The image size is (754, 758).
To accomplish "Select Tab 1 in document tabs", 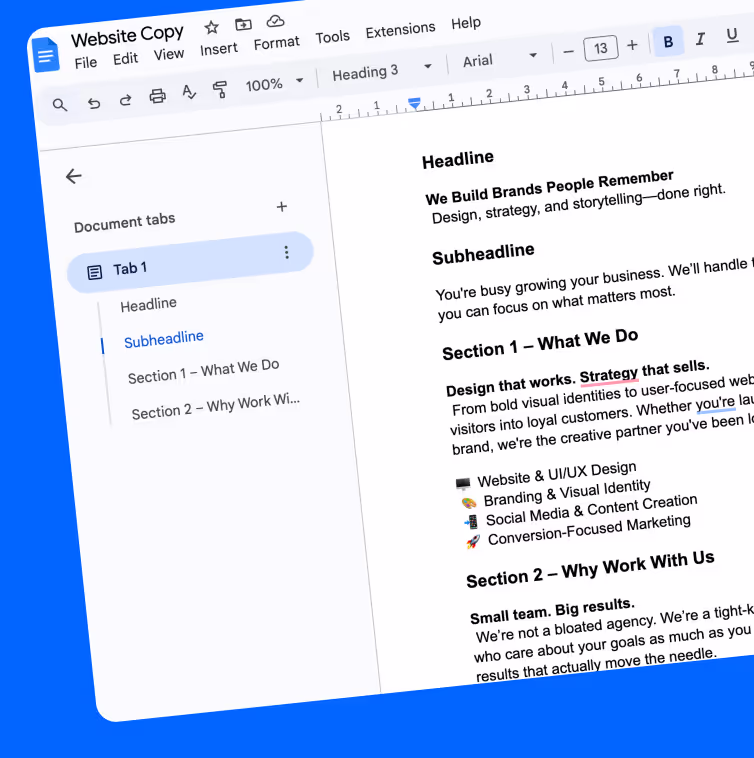I will click(x=190, y=262).
